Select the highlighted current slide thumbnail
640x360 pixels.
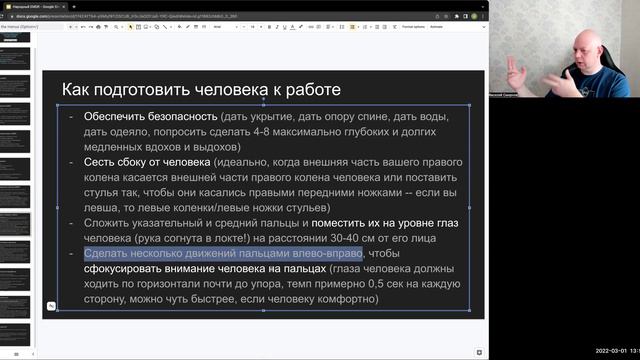point(15,224)
